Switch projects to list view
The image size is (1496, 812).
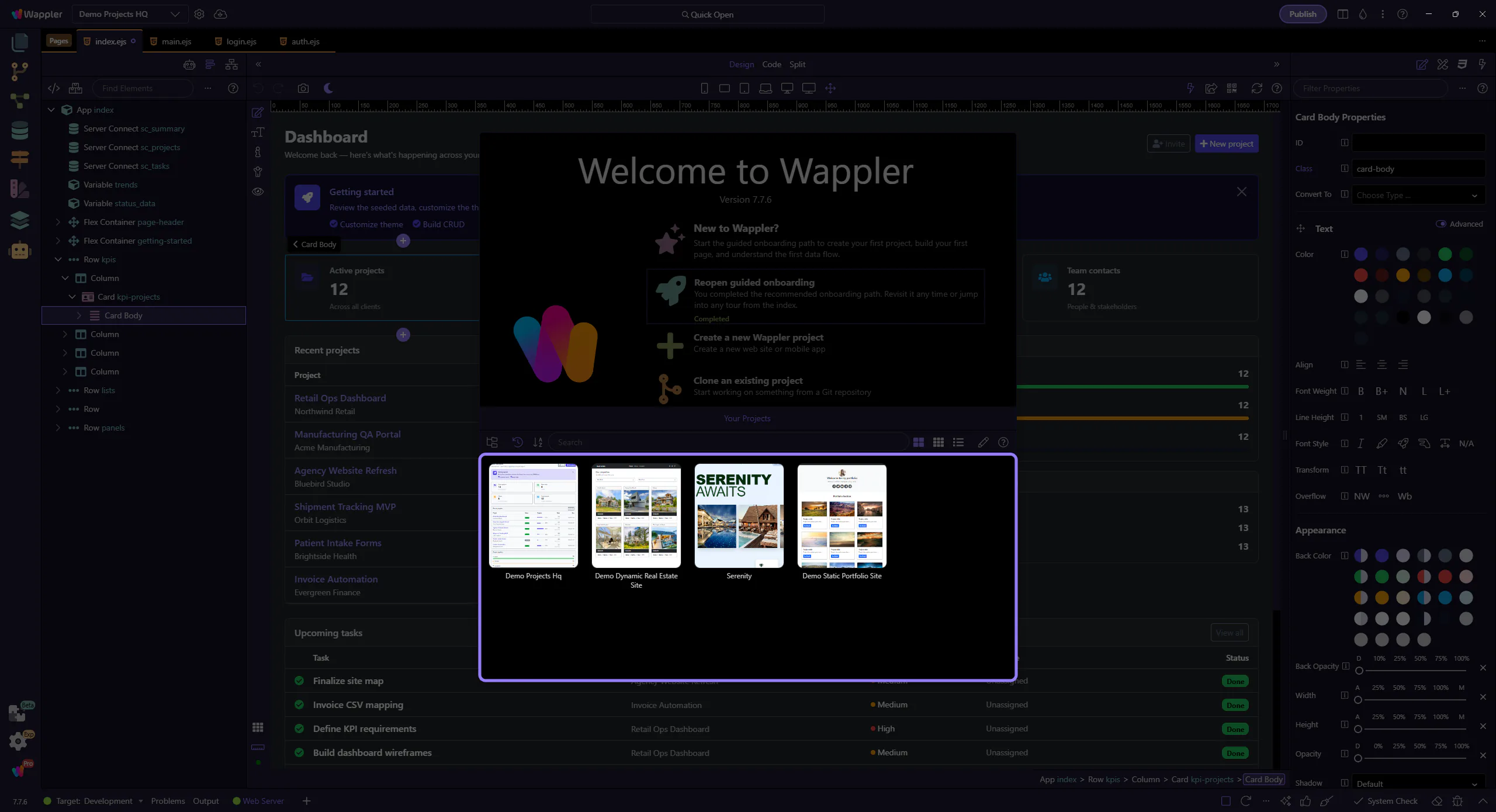pyautogui.click(x=958, y=442)
